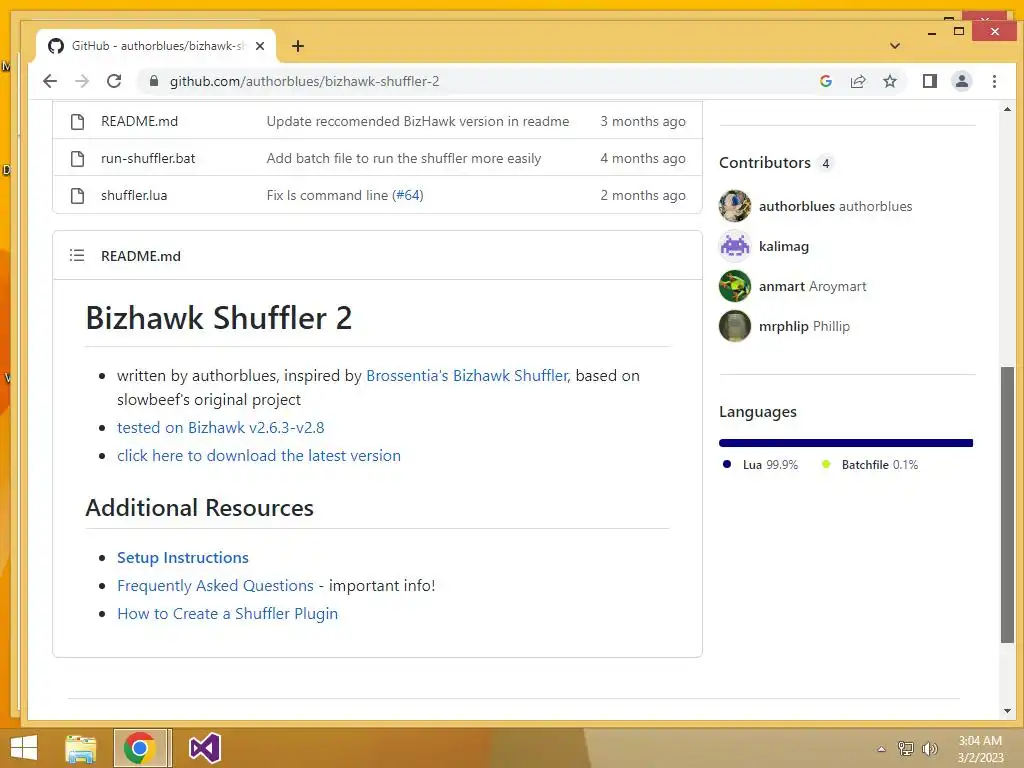Open Setup Instructions link

coord(183,558)
